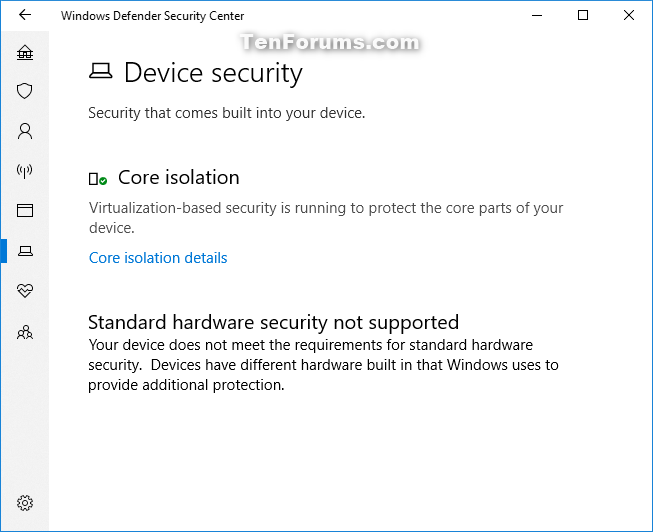
Task: Click the Device security page title
Action: tap(213, 73)
